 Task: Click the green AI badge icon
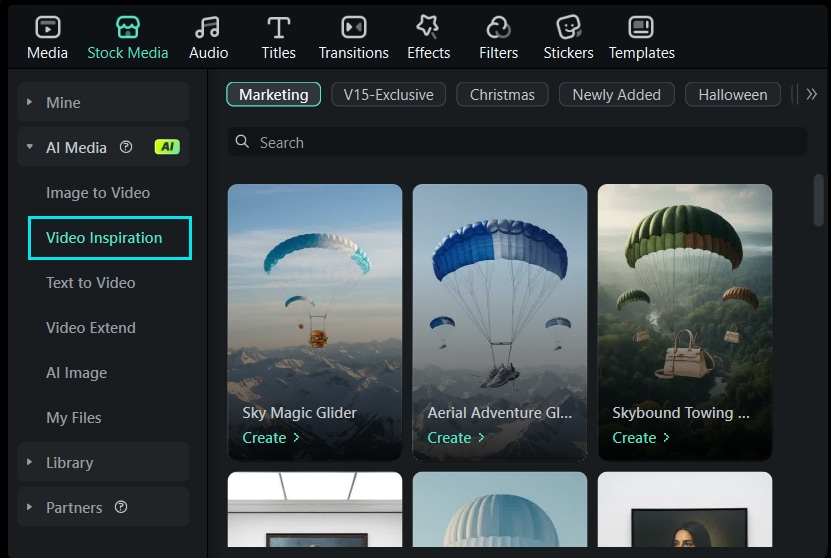(x=167, y=147)
